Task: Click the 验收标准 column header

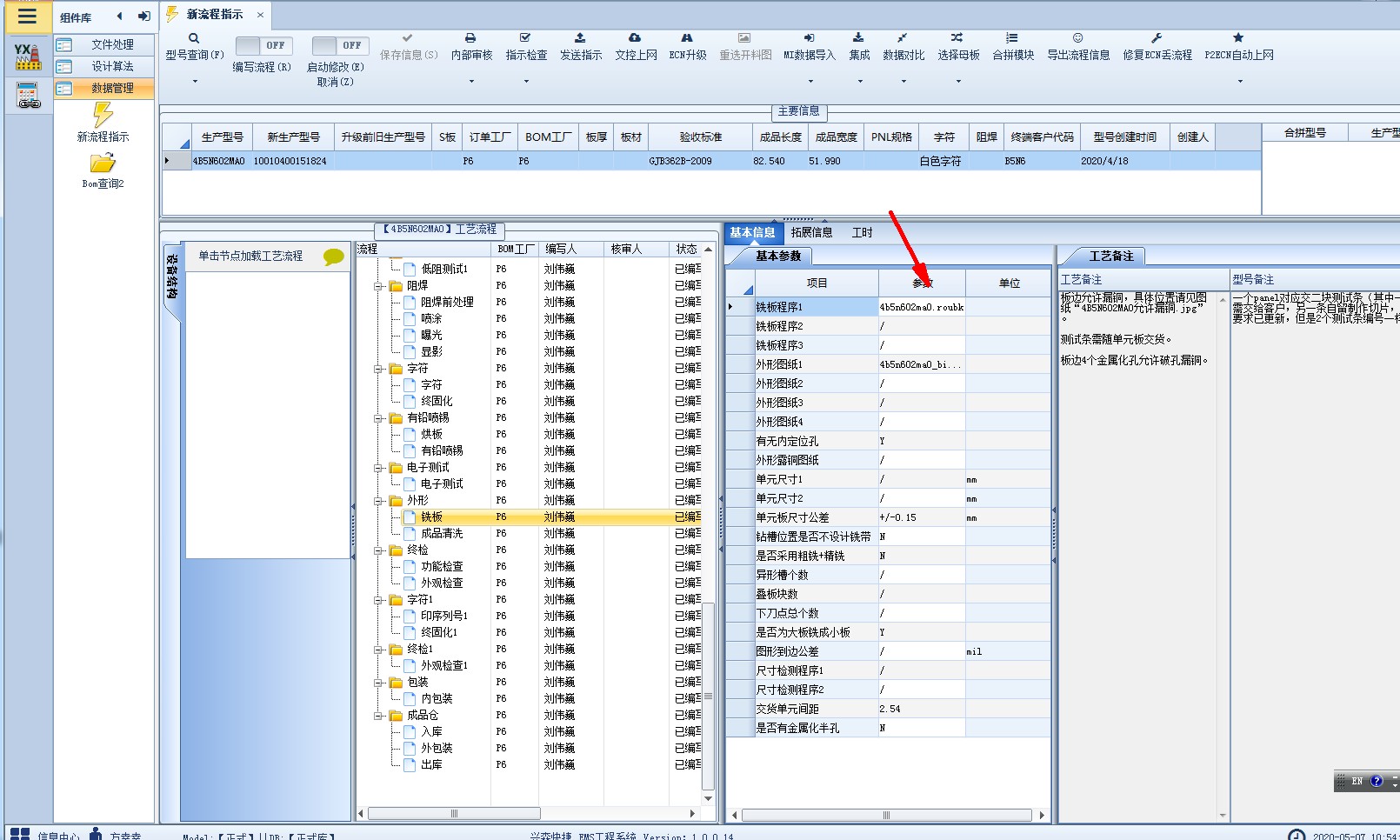Action: [700, 137]
